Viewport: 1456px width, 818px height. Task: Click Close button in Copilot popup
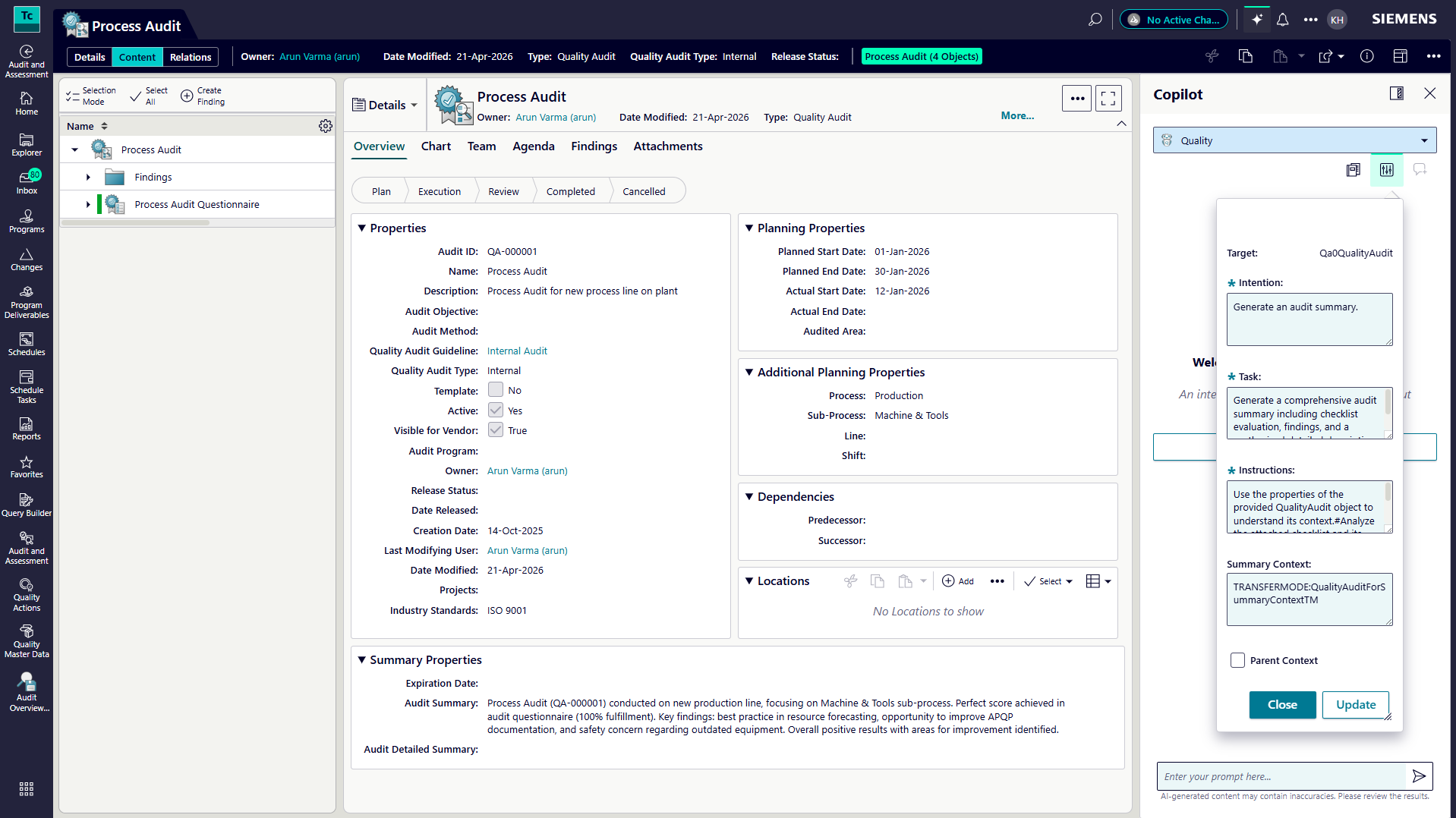[1282, 704]
